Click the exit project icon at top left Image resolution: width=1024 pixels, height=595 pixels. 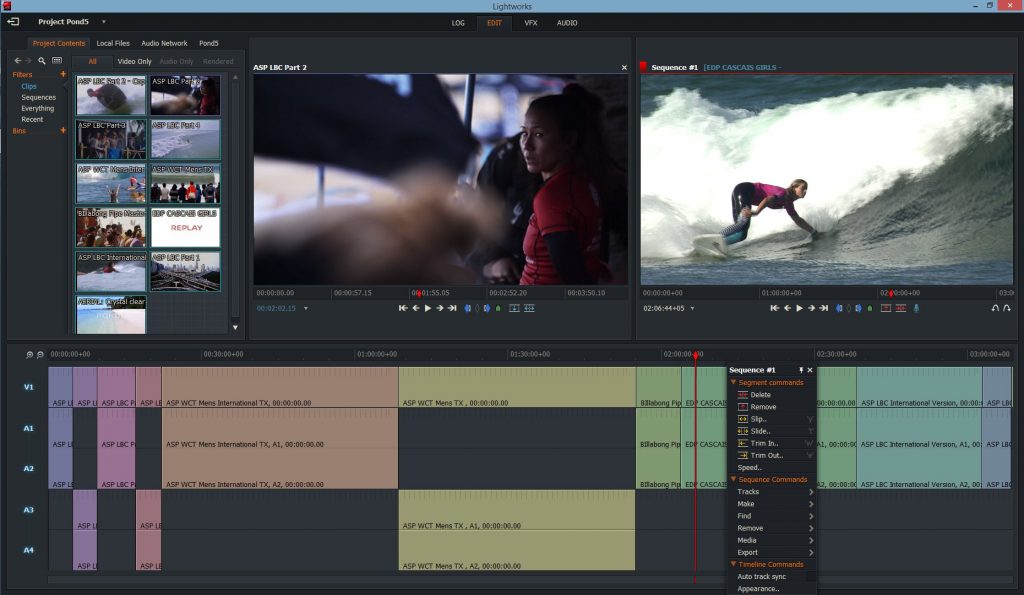pyautogui.click(x=13, y=21)
